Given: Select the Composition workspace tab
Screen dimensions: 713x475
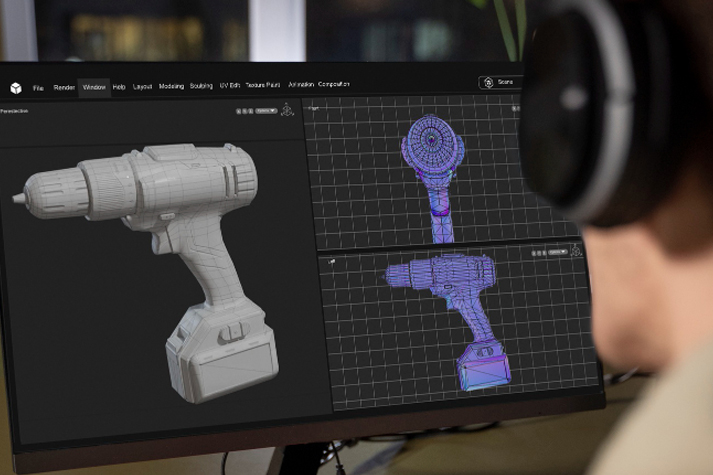Looking at the screenshot, I should click(x=334, y=84).
